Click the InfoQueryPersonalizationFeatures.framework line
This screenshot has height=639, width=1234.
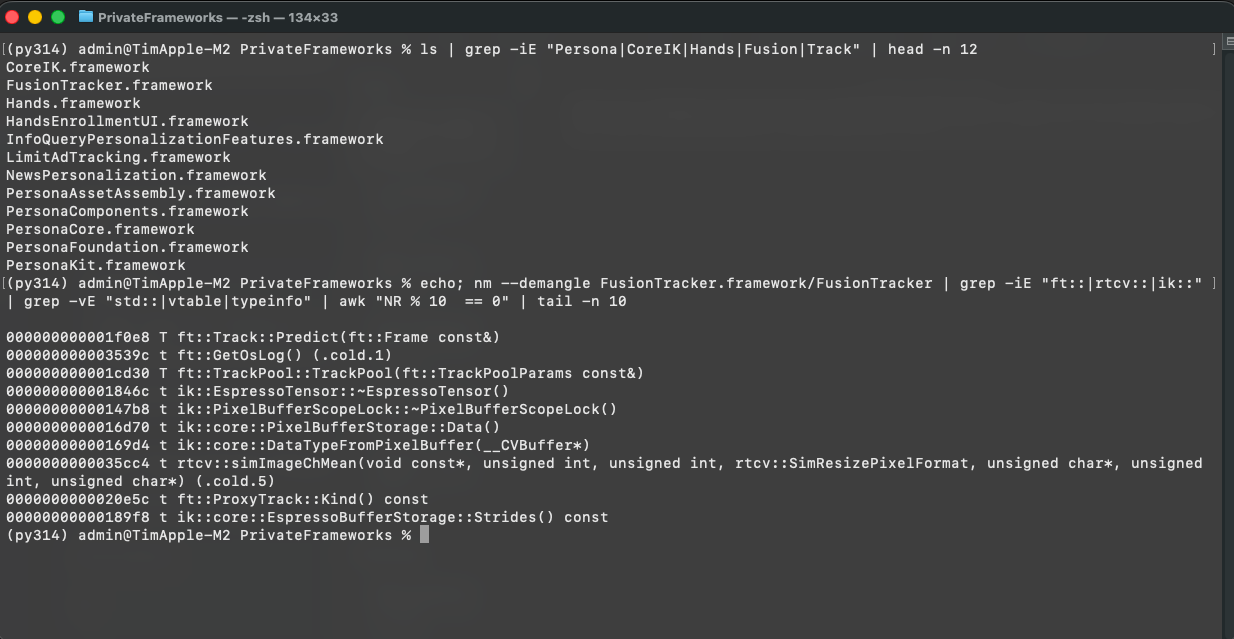195,139
